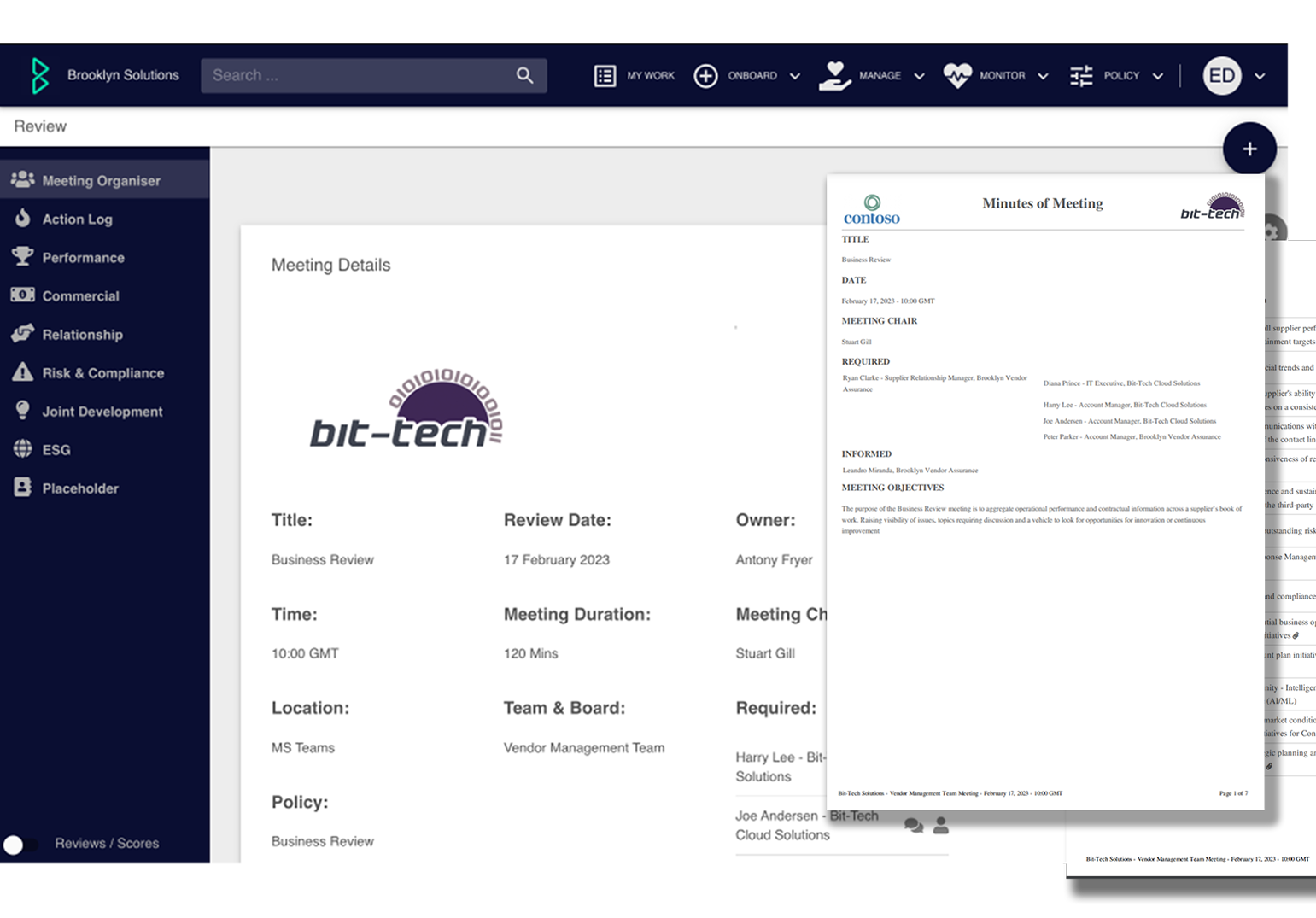Click the Business Review policy value

tap(322, 842)
